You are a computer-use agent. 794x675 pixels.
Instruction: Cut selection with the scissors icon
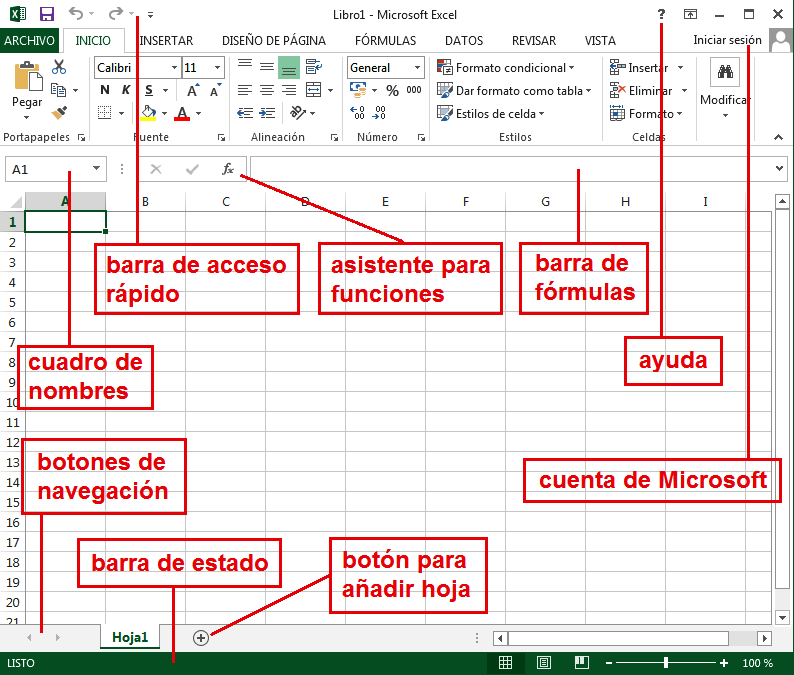tap(59, 67)
